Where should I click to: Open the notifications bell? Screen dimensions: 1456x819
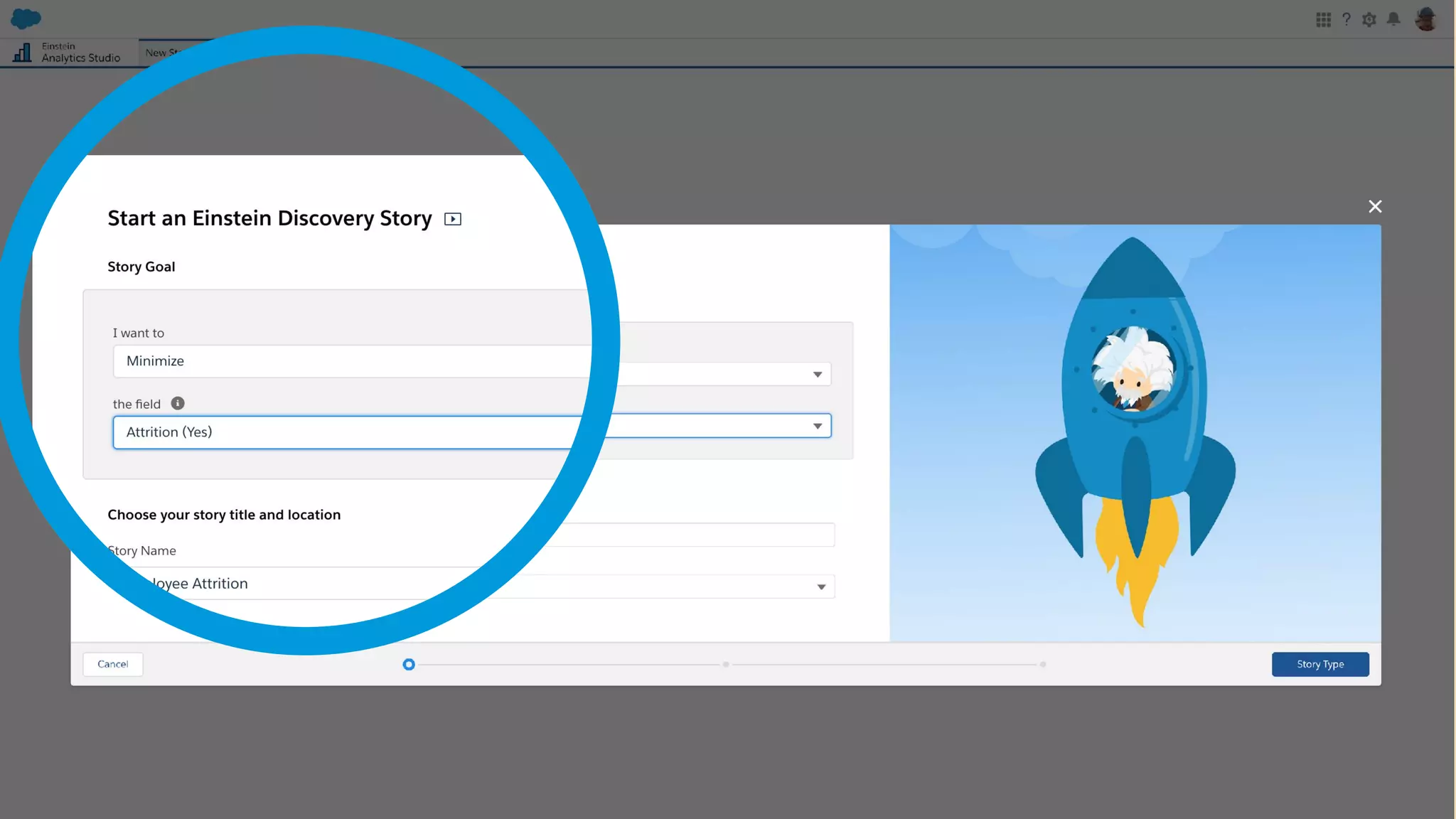point(1393,20)
